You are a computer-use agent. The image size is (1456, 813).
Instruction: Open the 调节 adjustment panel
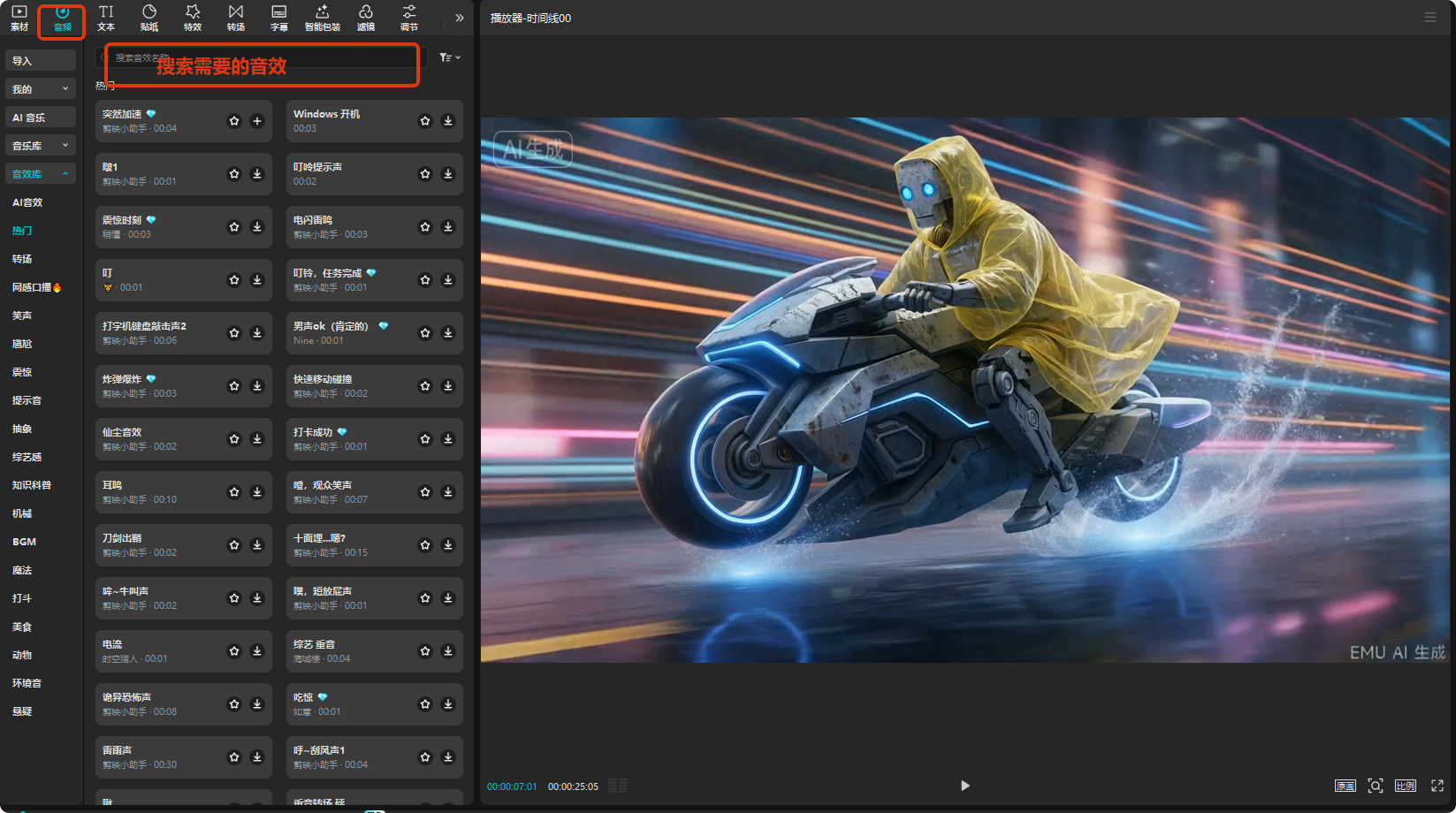[x=408, y=18]
